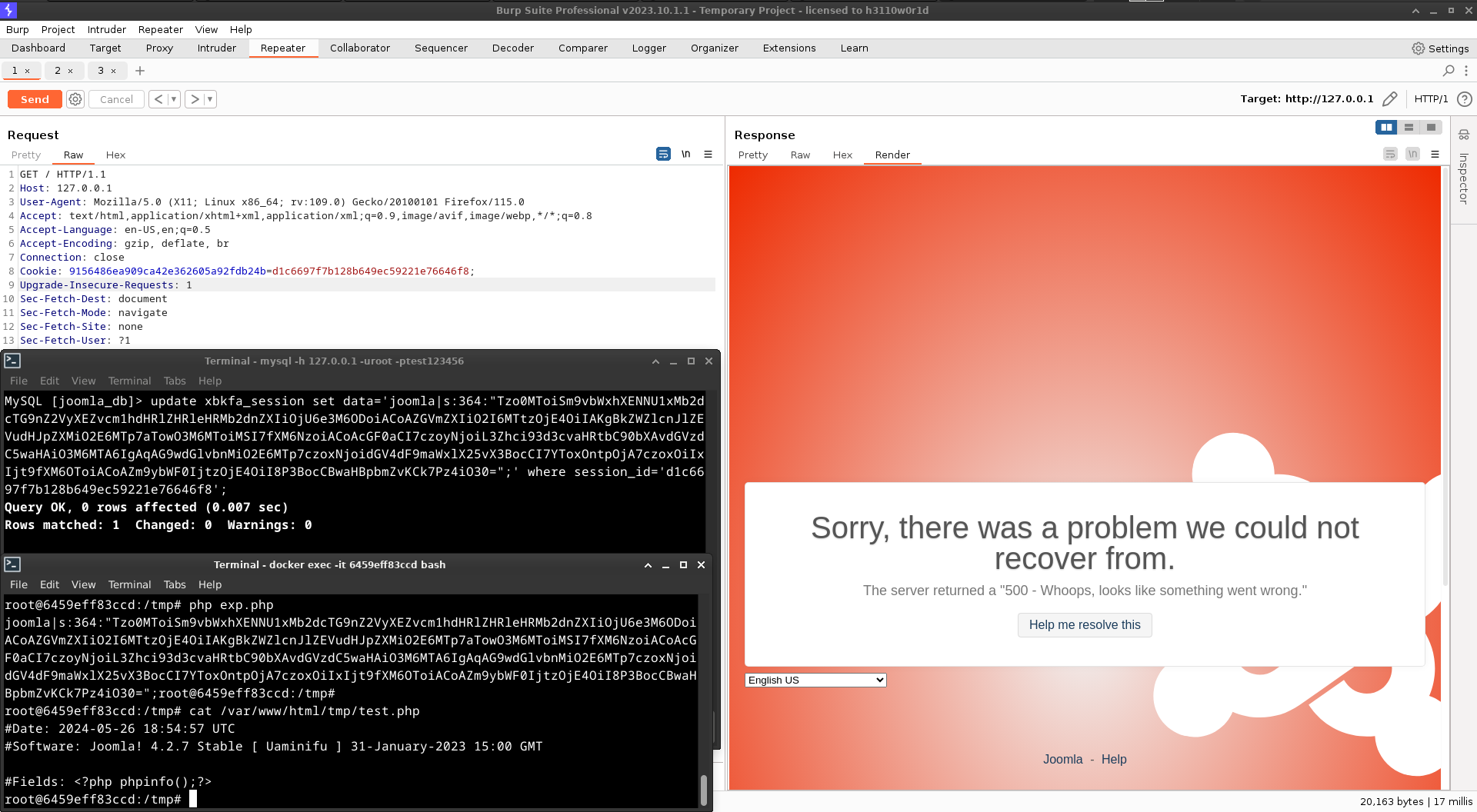Image resolution: width=1477 pixels, height=812 pixels.
Task: Click the mysql terminal window icon
Action: [12, 361]
